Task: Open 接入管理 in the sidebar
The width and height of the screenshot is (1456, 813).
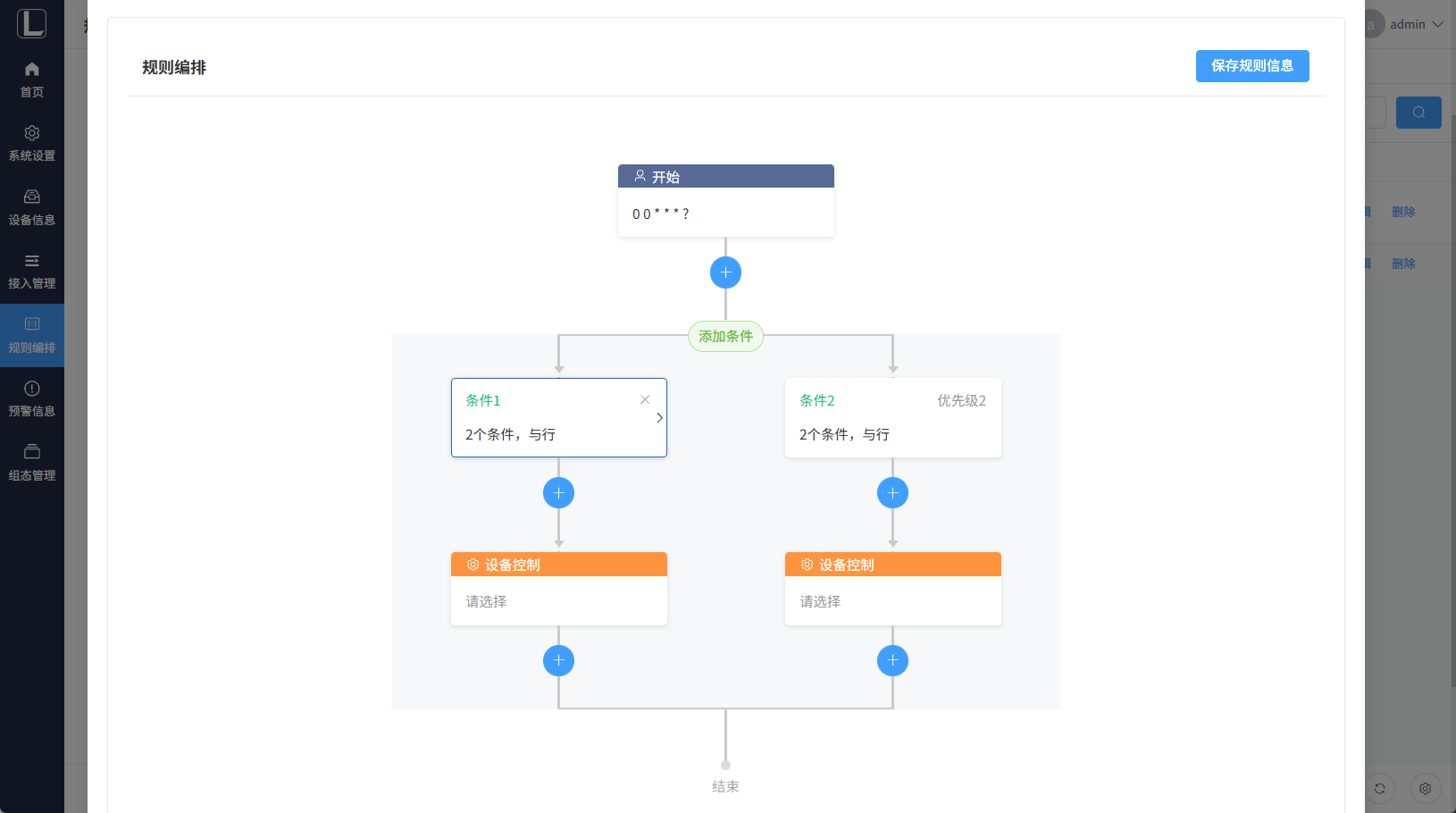Action: point(32,272)
